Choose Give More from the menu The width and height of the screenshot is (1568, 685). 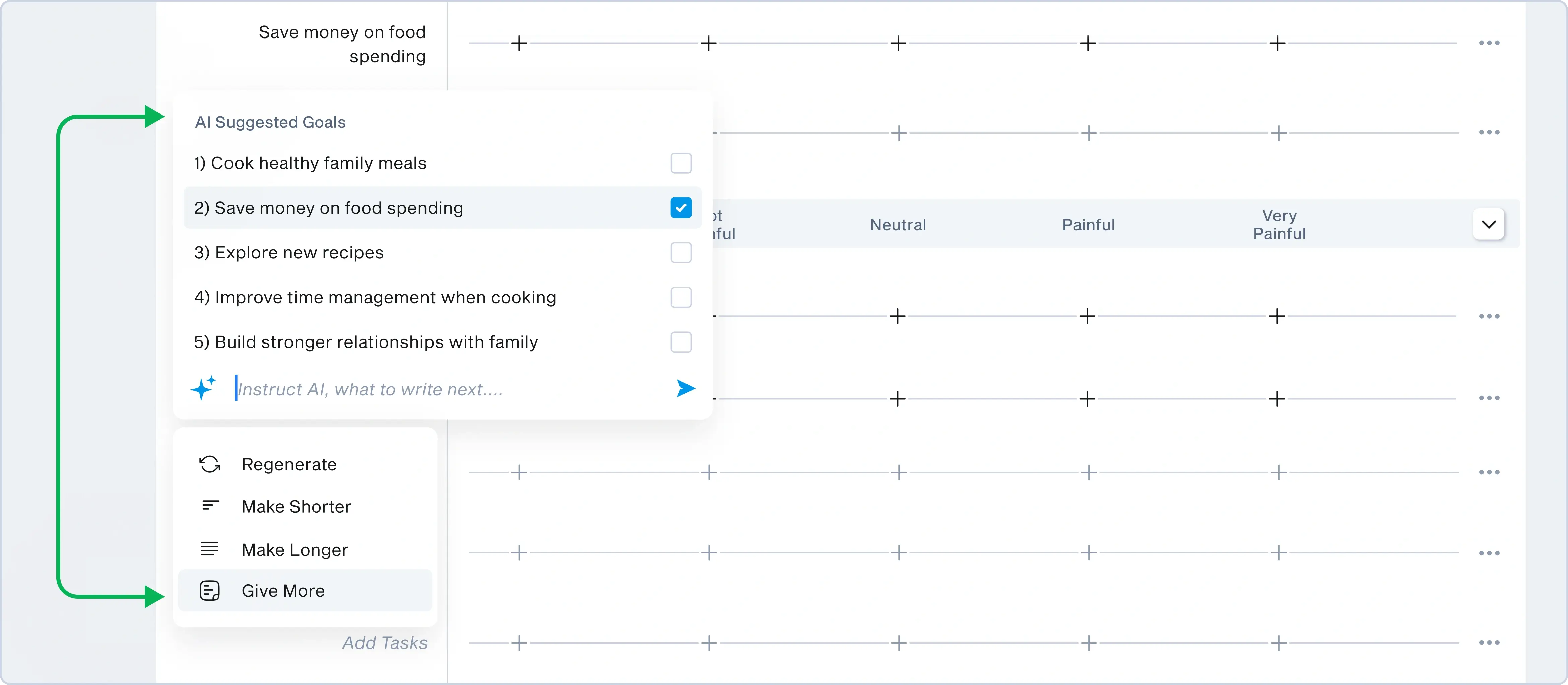[x=283, y=590]
